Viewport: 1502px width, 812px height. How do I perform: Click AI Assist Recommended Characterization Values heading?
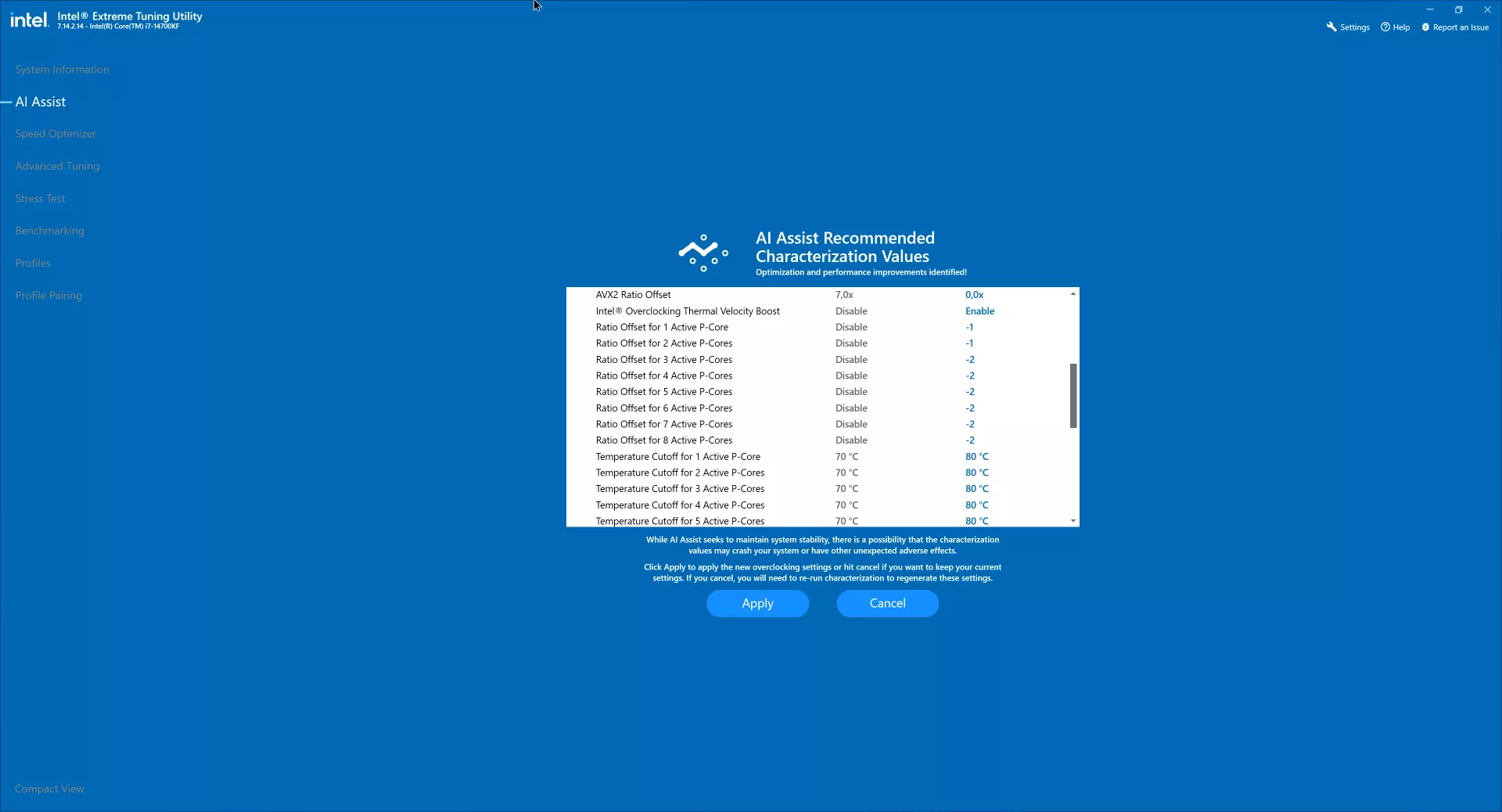pos(845,247)
